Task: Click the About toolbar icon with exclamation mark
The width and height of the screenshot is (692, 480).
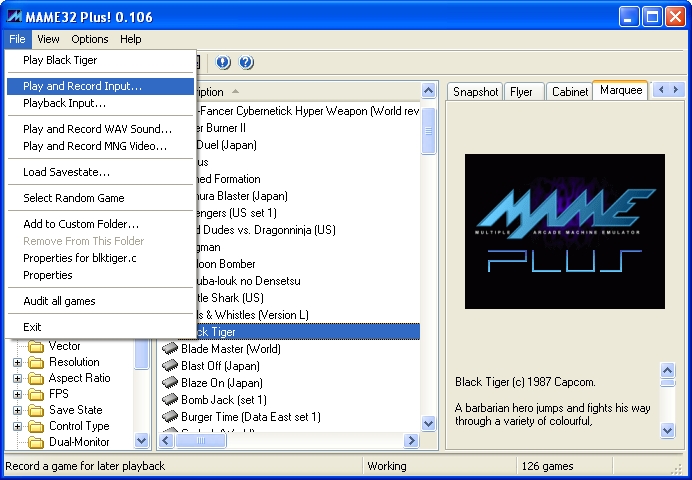Action: tap(223, 63)
